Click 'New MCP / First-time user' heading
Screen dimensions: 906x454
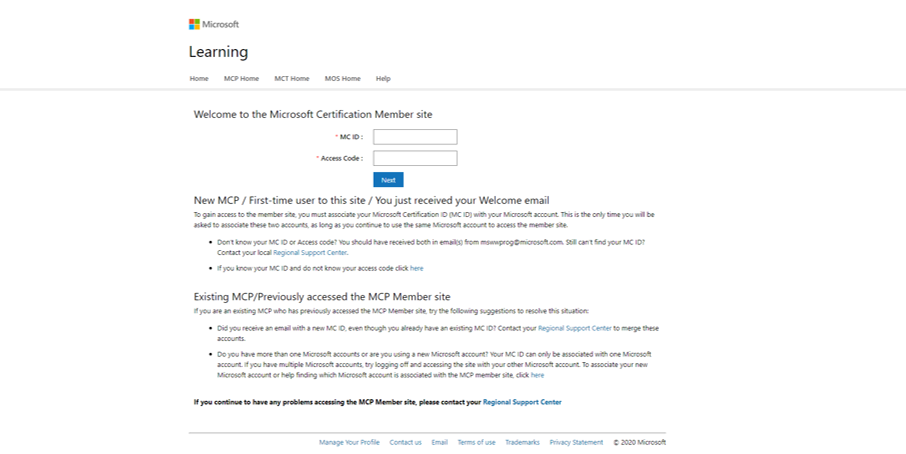[x=372, y=200]
